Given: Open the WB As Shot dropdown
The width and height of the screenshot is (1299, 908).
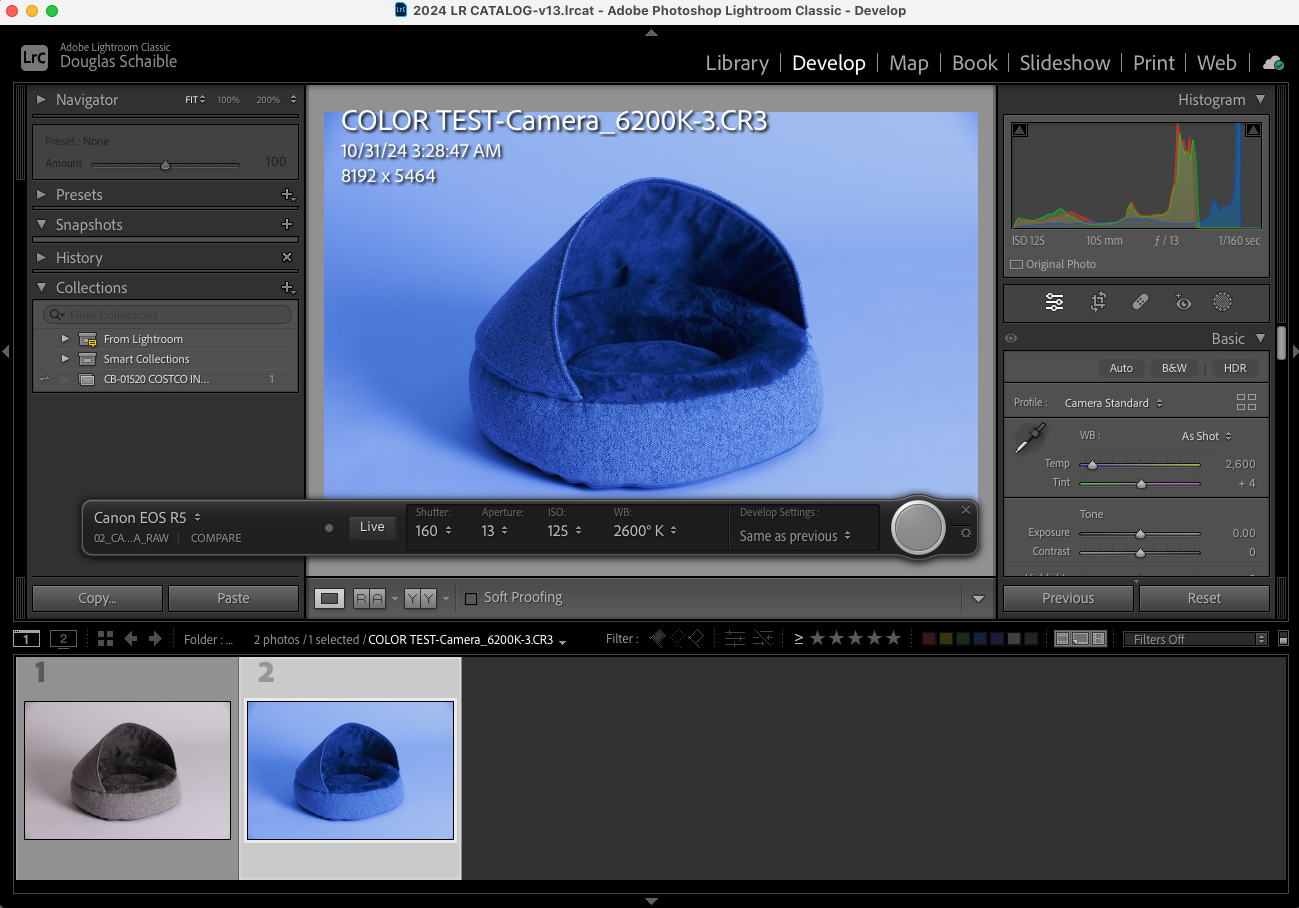Looking at the screenshot, I should pos(1203,435).
